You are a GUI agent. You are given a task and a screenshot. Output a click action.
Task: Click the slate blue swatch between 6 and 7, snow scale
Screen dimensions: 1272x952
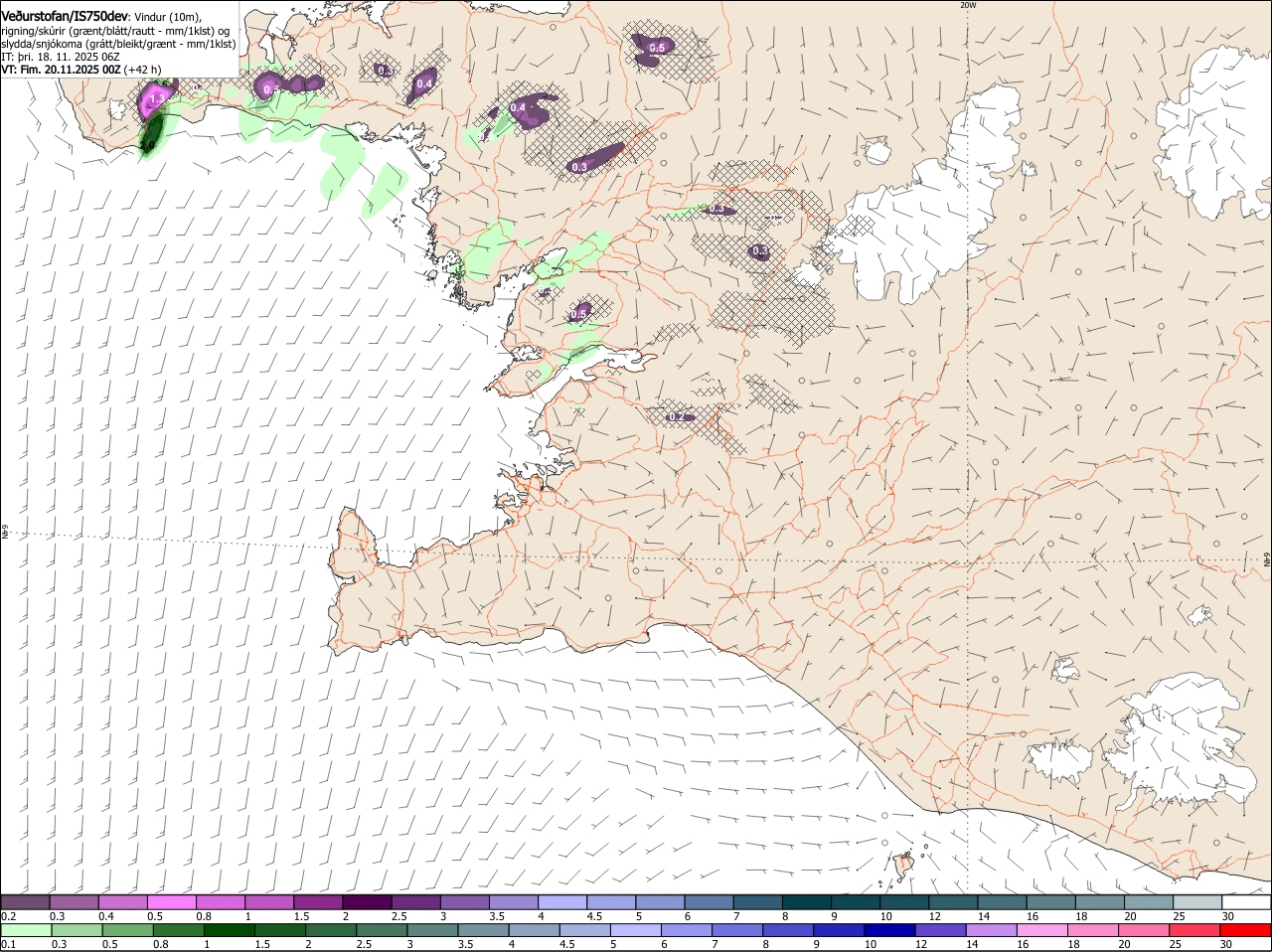710,902
